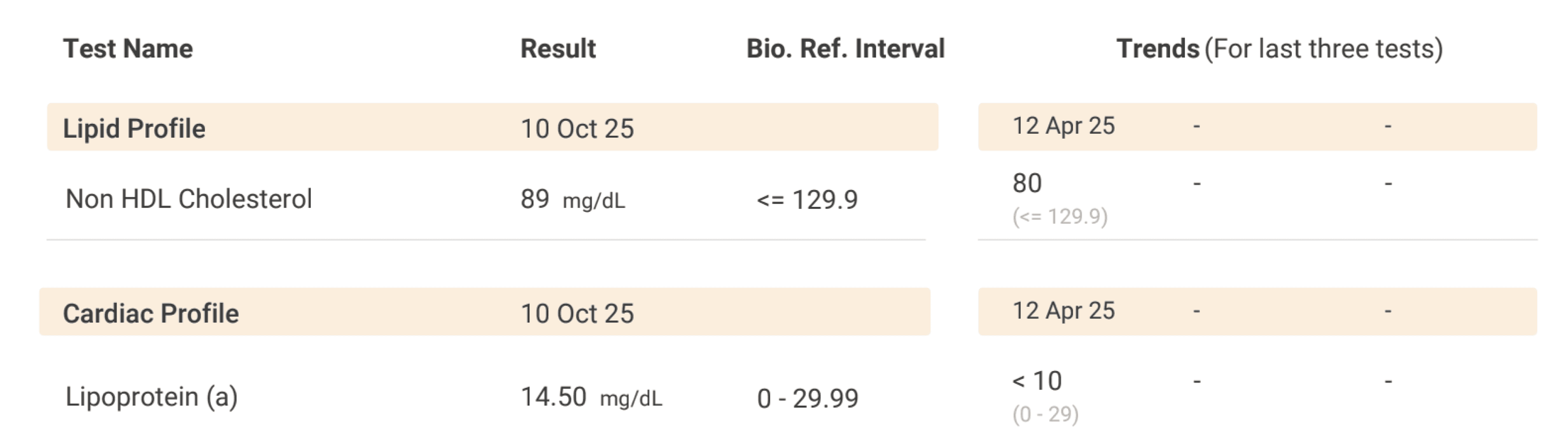Click the 14.50 mg/dL result value
1568x436 pixels.
tap(591, 398)
